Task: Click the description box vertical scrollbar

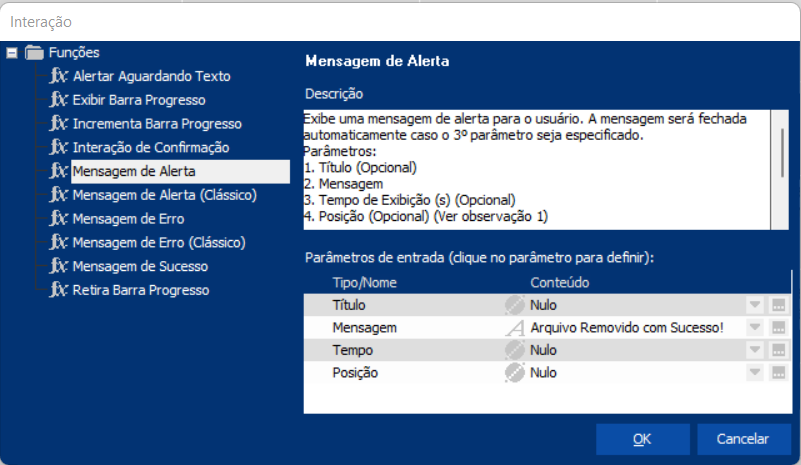Action: click(784, 150)
